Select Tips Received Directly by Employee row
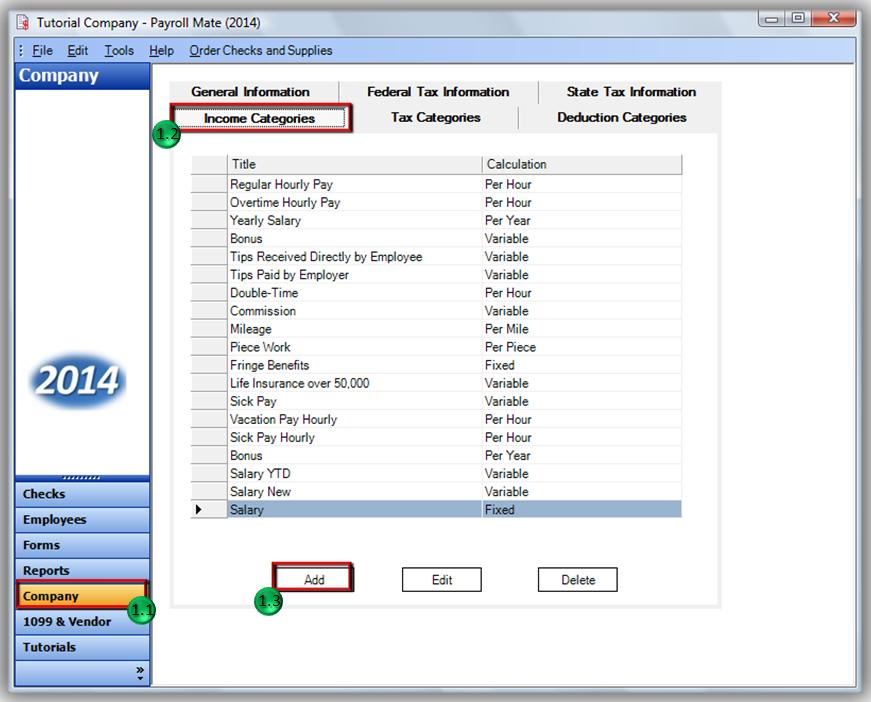This screenshot has height=702, width=871. pyautogui.click(x=436, y=257)
